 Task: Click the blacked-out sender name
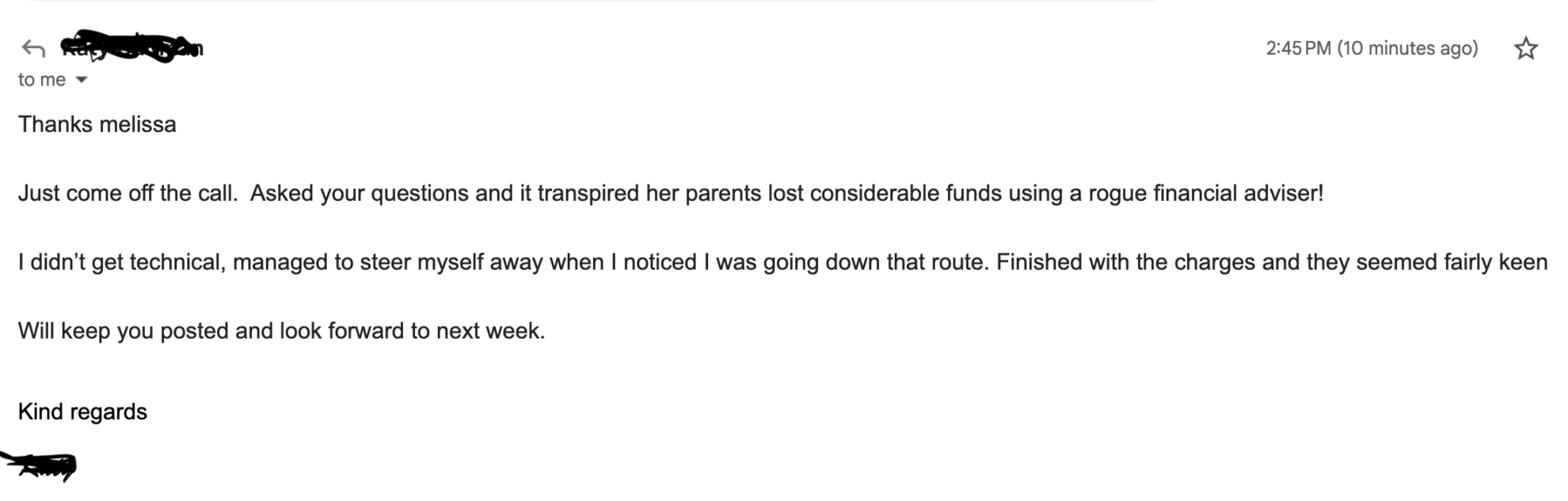pyautogui.click(x=131, y=47)
